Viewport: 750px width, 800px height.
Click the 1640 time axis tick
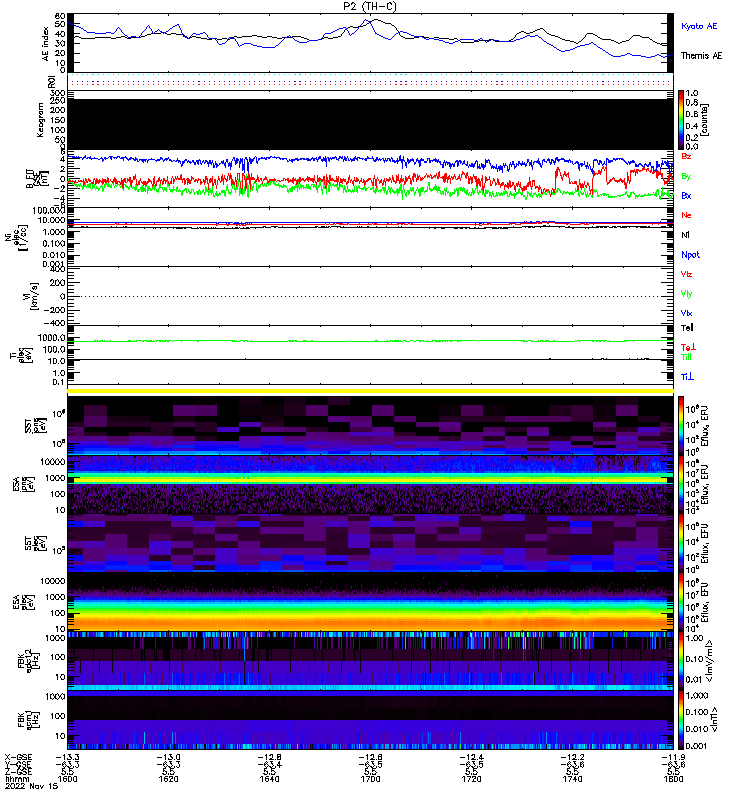click(x=269, y=779)
